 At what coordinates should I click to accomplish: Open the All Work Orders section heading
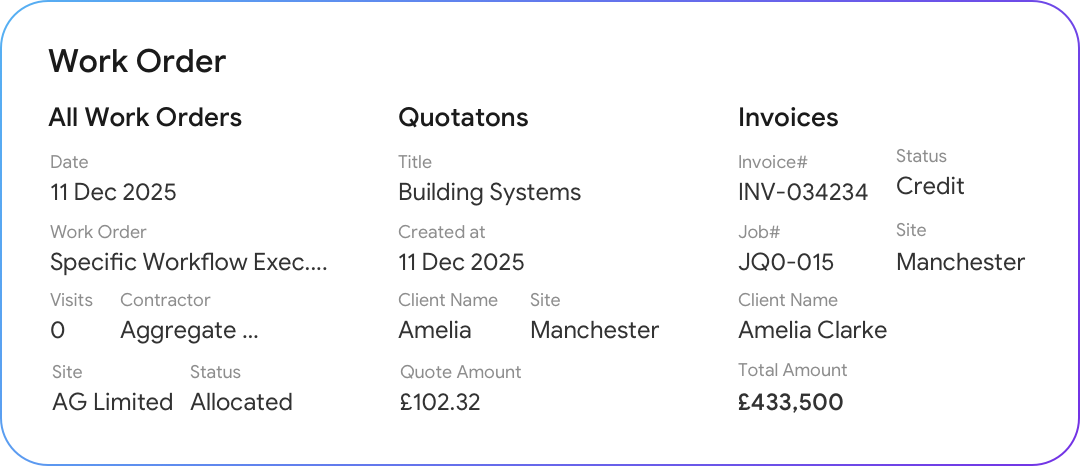145,118
